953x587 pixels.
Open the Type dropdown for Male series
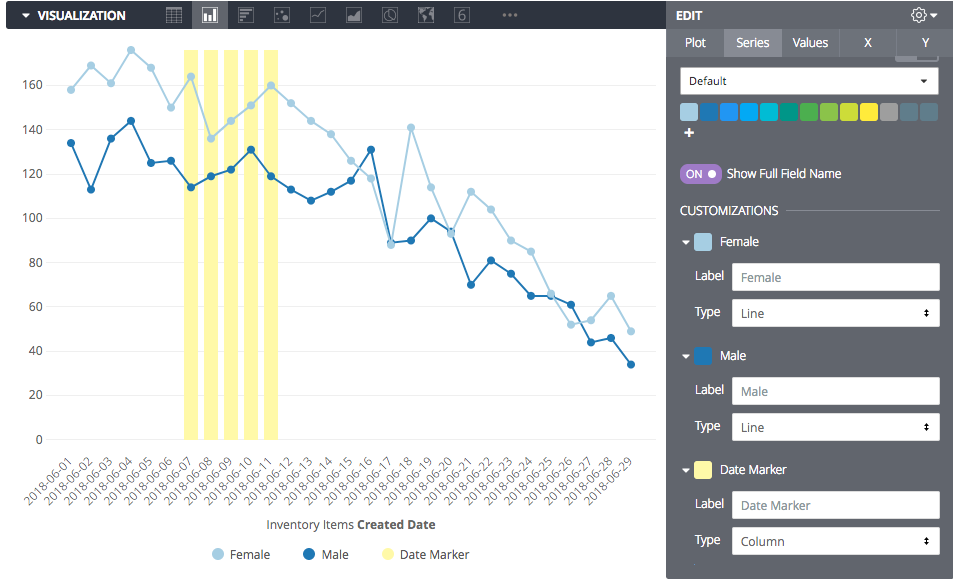(836, 427)
